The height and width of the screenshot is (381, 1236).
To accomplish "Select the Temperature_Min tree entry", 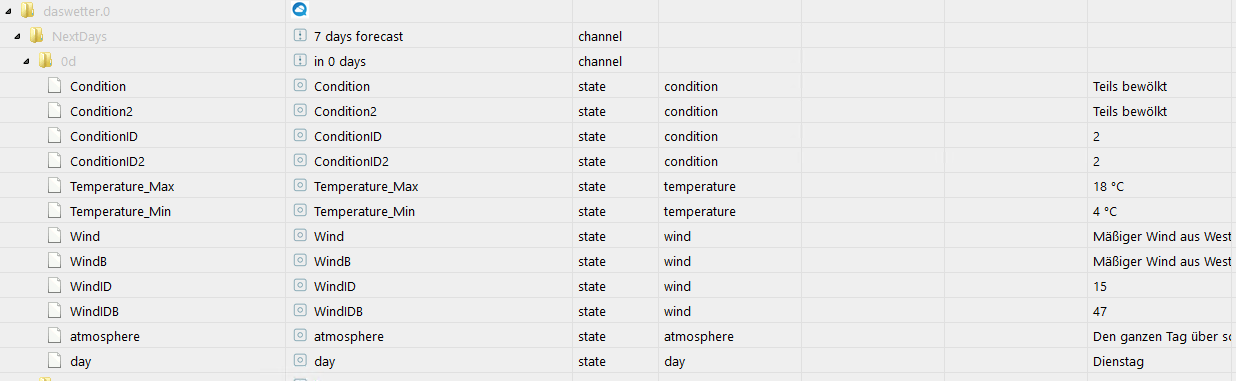I will [120, 211].
